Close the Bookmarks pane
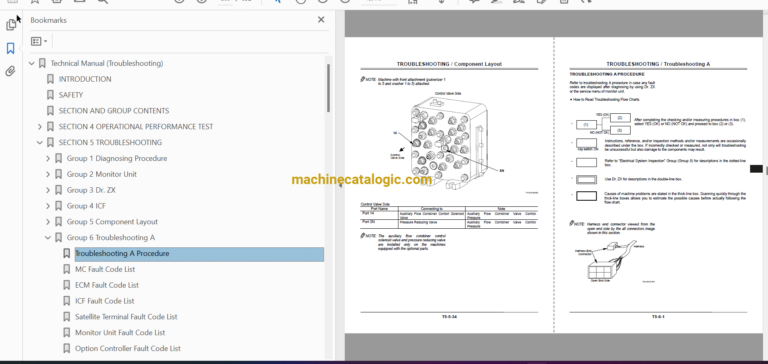This screenshot has height=364, width=768. click(x=321, y=20)
